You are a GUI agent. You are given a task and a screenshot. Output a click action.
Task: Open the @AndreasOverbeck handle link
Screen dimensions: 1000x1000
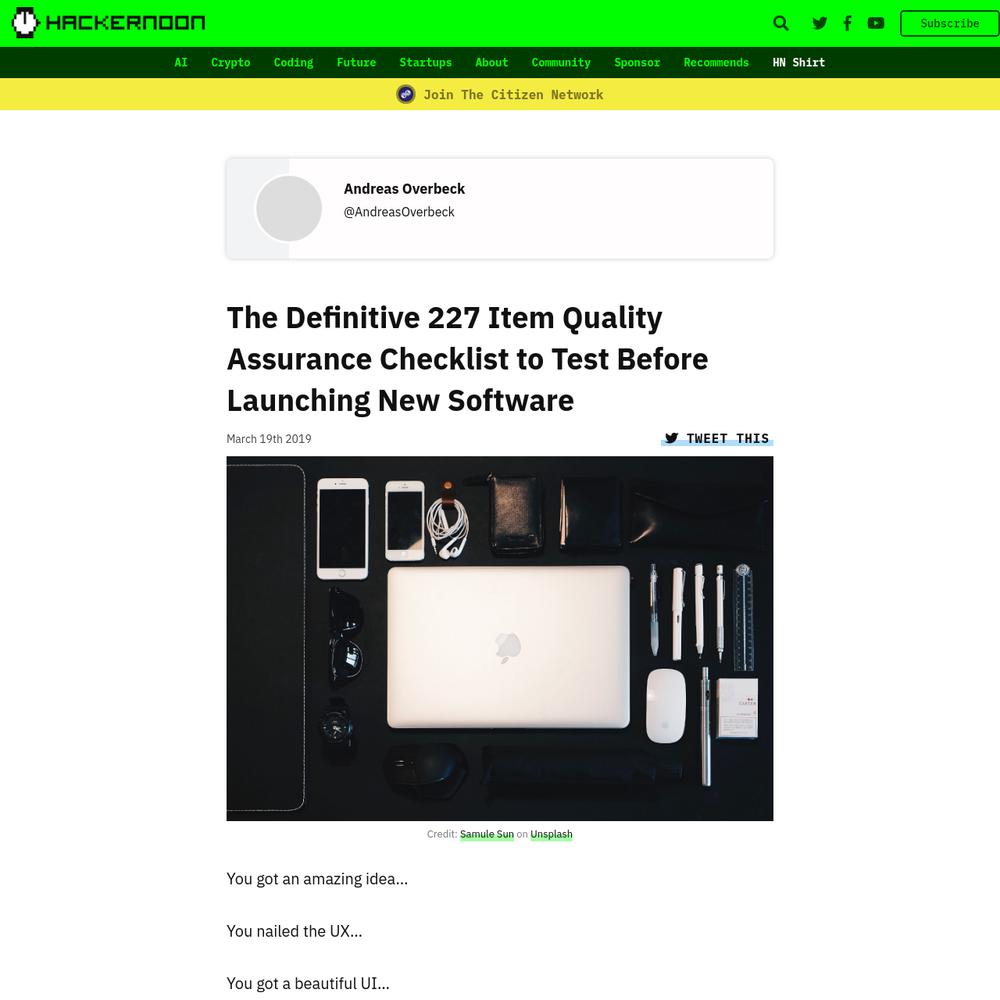click(399, 212)
